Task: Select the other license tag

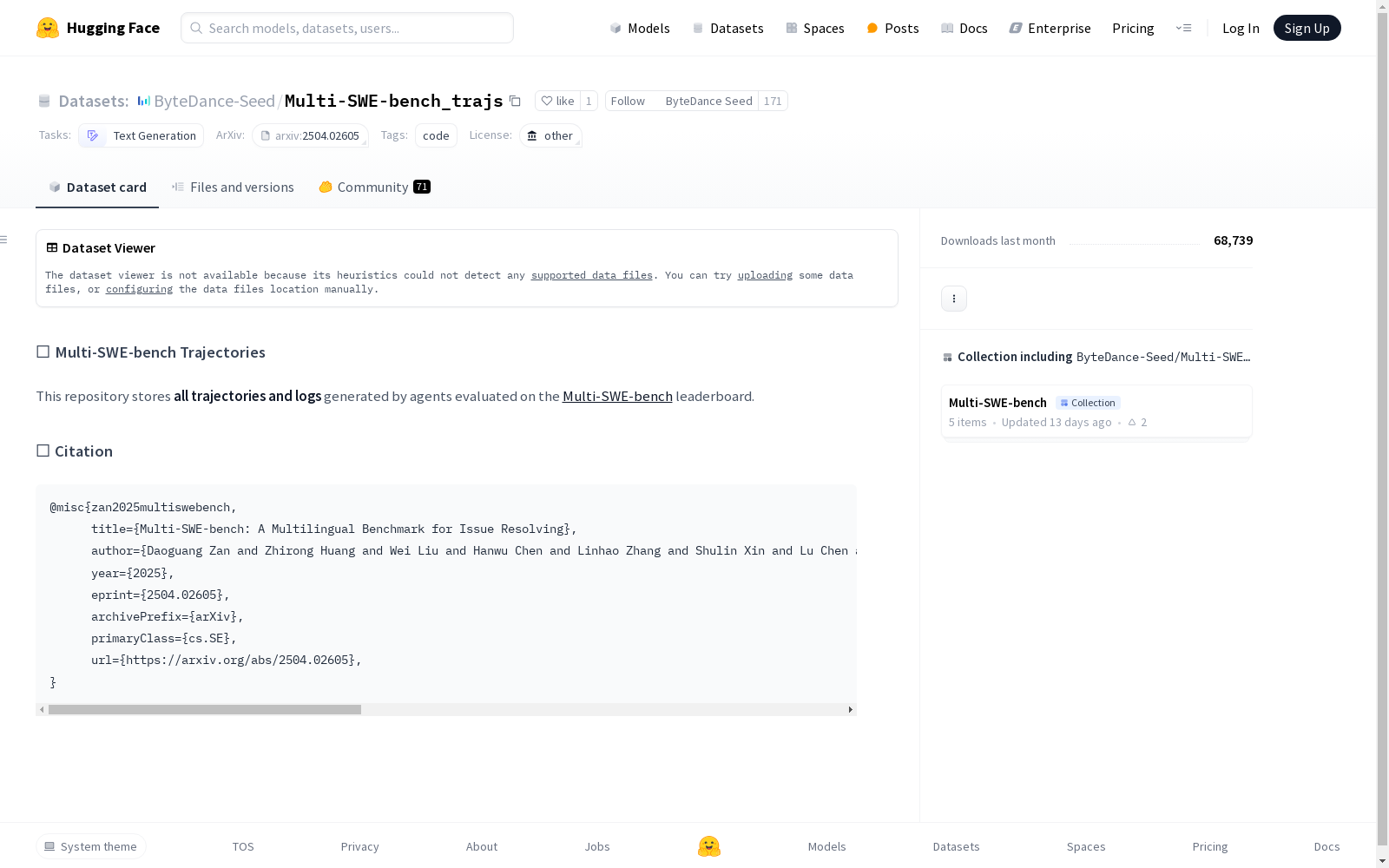Action: (x=551, y=135)
